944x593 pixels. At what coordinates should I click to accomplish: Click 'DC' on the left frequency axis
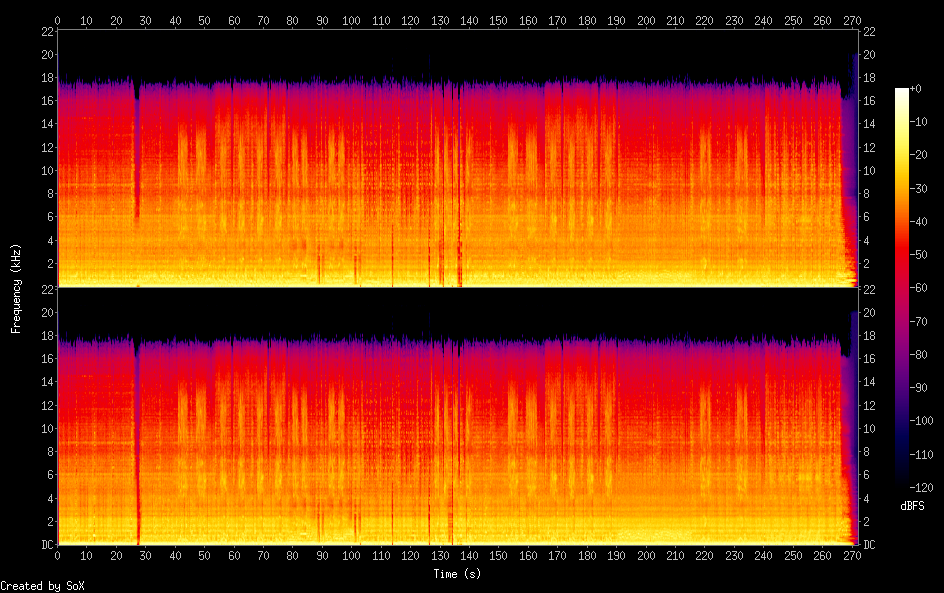48,545
